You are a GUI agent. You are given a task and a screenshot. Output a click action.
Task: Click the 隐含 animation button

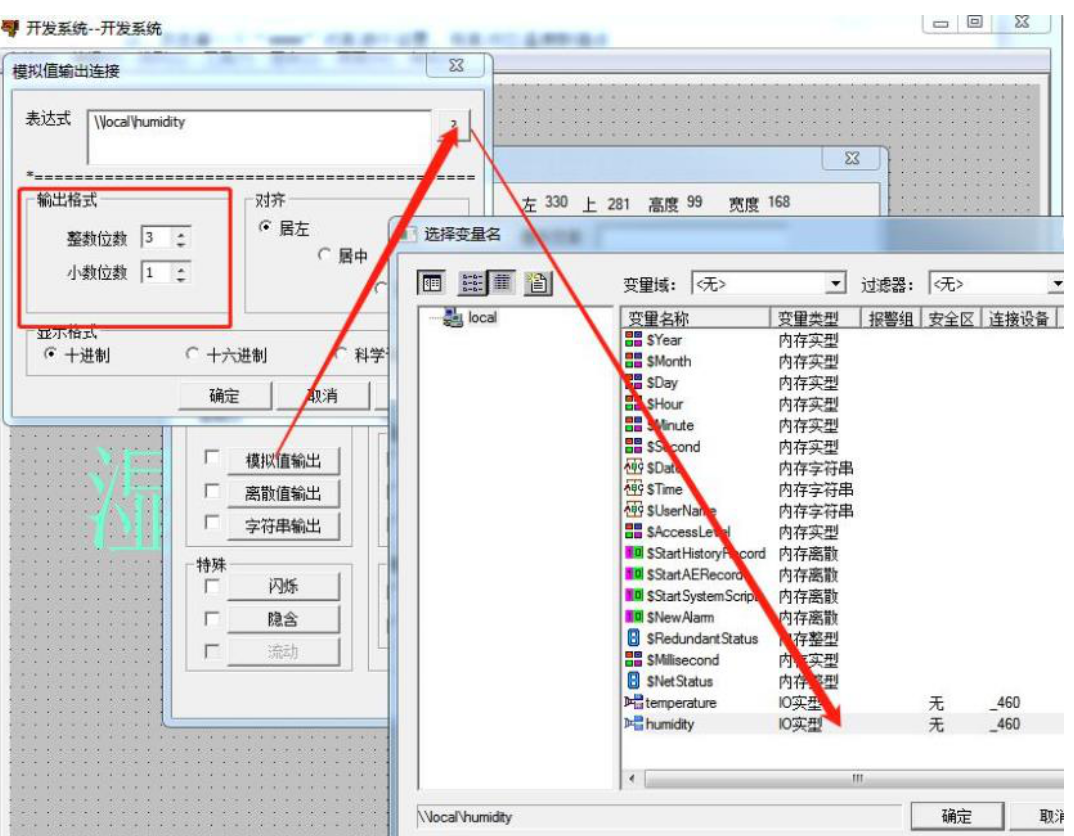coord(284,619)
